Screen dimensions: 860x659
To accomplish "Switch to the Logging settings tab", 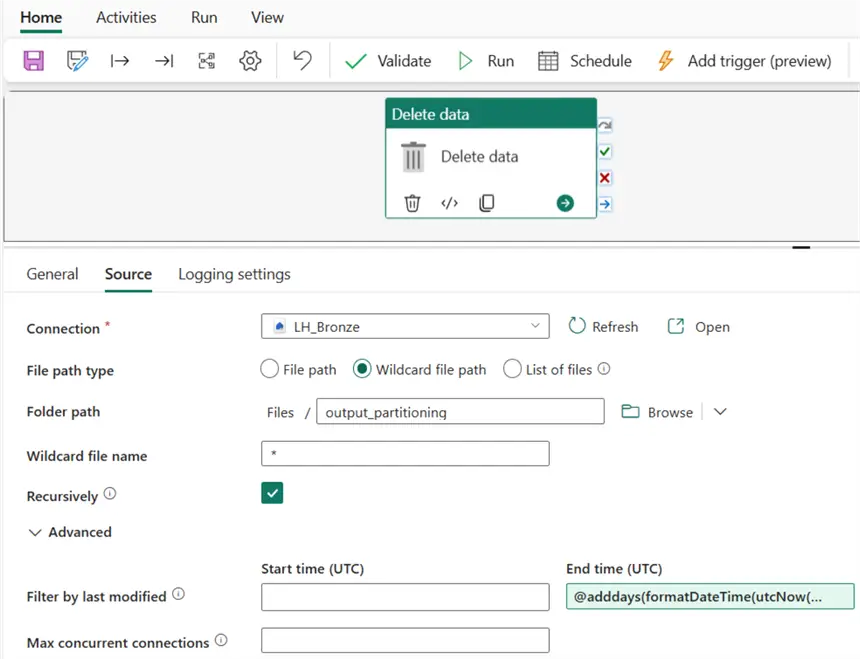I will coord(234,274).
